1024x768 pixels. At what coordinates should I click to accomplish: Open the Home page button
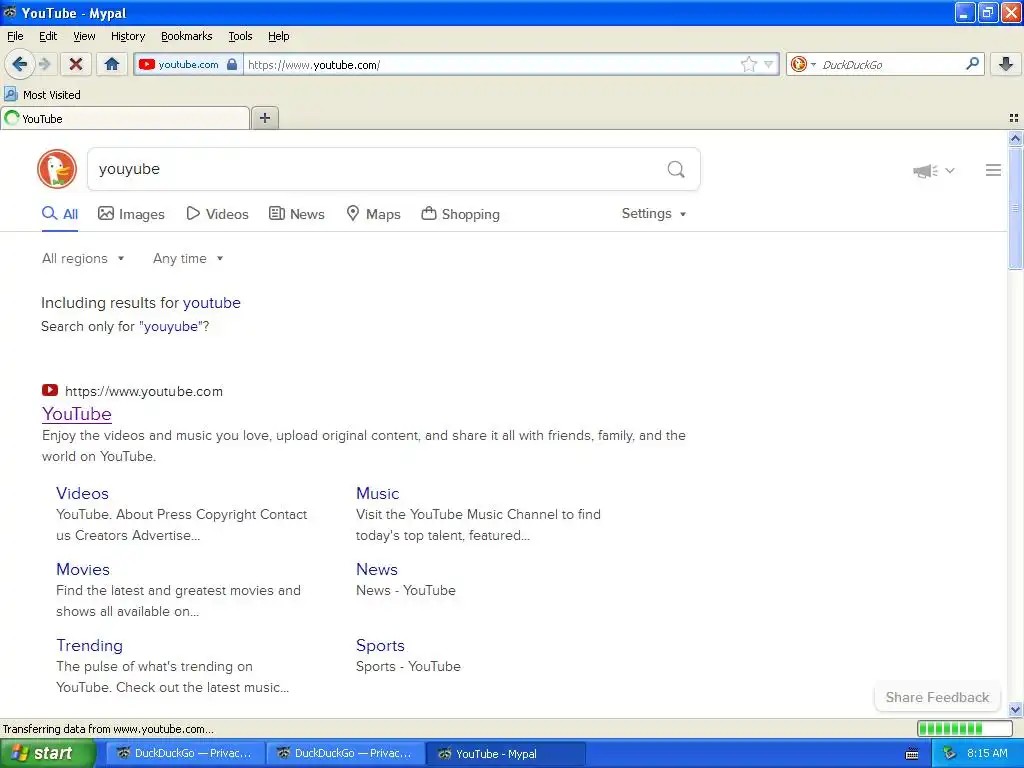pos(112,64)
